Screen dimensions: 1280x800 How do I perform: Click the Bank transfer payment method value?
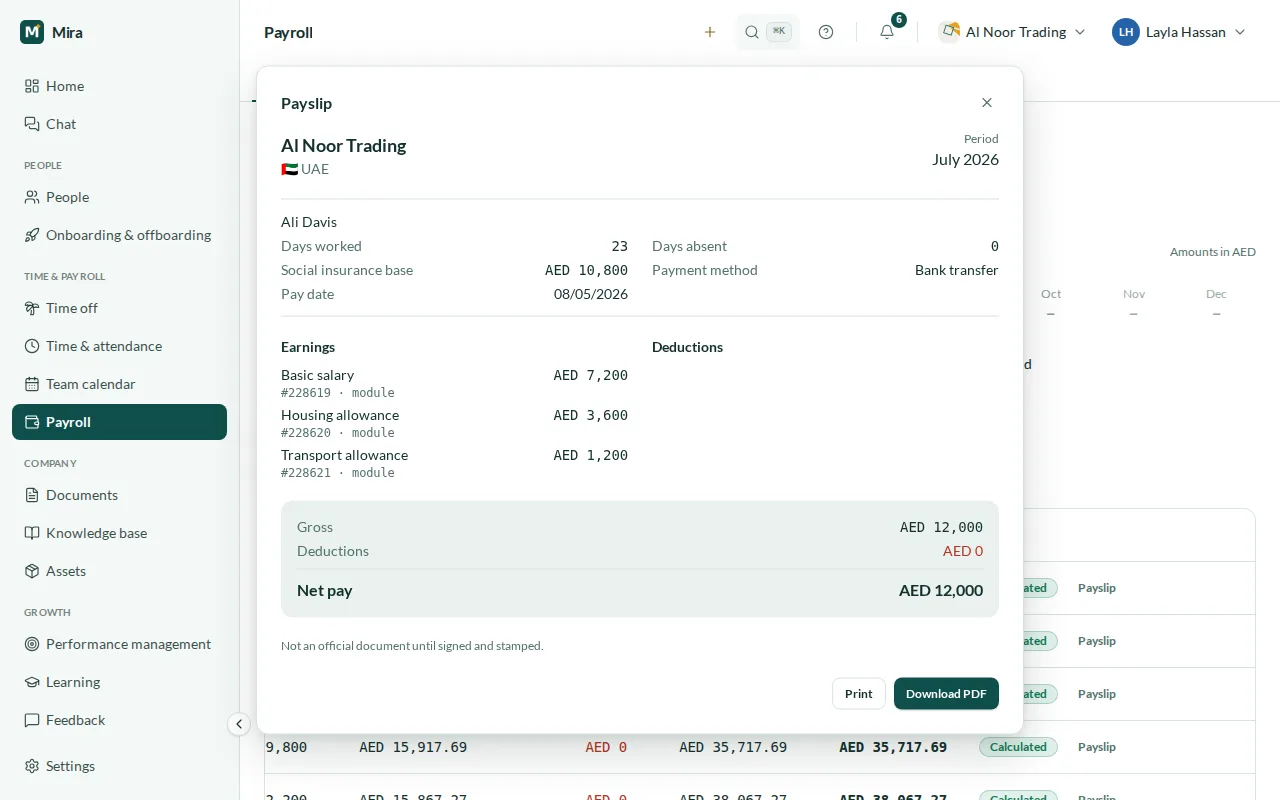pyautogui.click(x=957, y=270)
